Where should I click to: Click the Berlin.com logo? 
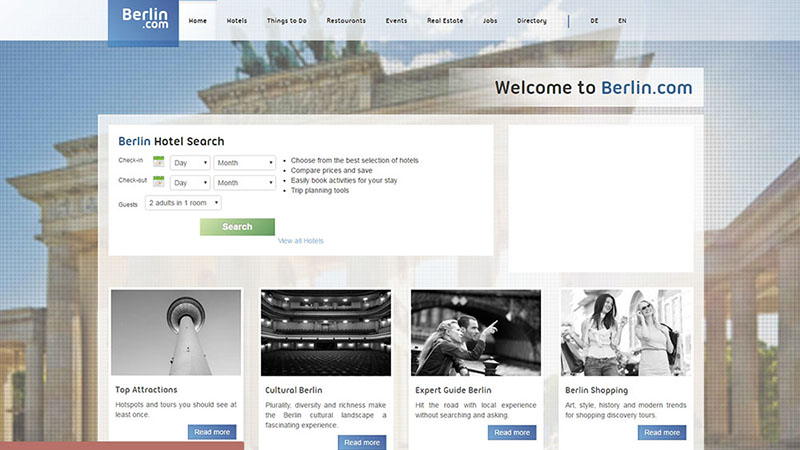[x=143, y=21]
